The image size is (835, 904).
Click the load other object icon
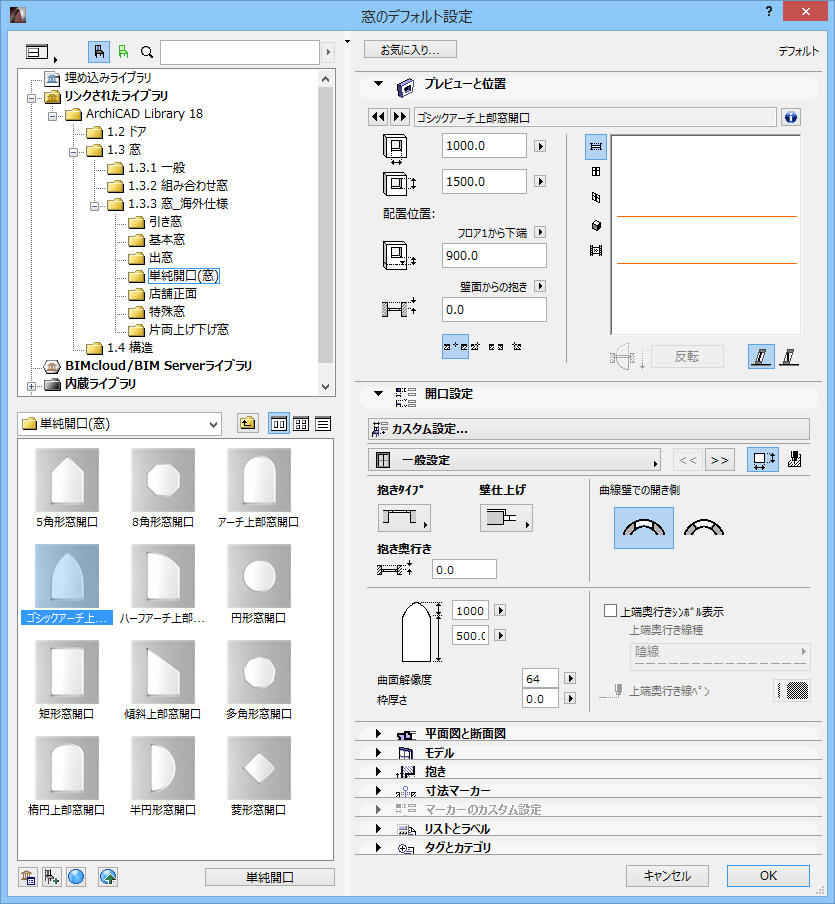[52, 877]
